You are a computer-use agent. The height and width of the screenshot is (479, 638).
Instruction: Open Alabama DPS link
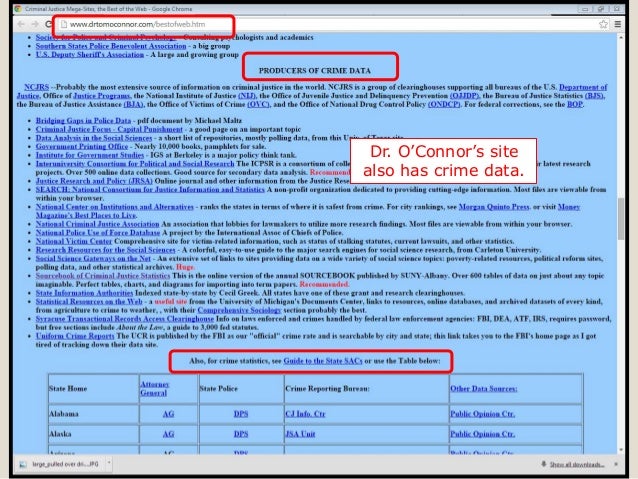pyautogui.click(x=241, y=414)
